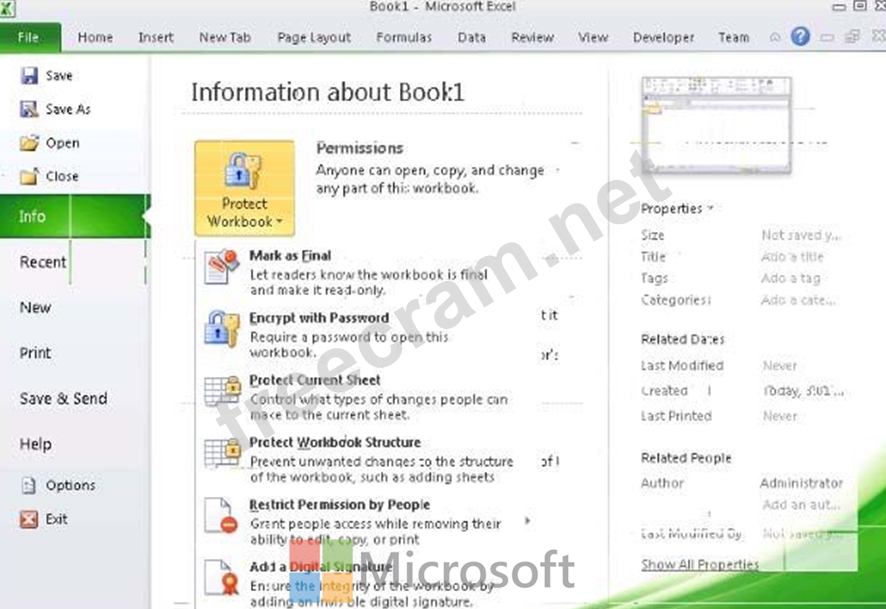Click the Add a Digital Signature icon
The image size is (886, 609).
pos(221,577)
